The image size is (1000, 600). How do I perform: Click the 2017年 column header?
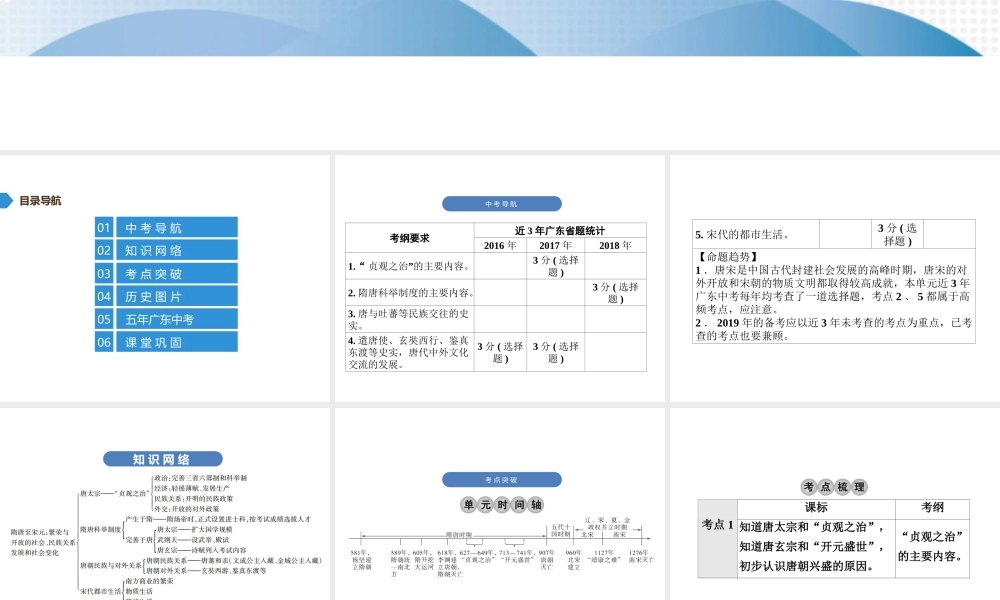click(555, 245)
